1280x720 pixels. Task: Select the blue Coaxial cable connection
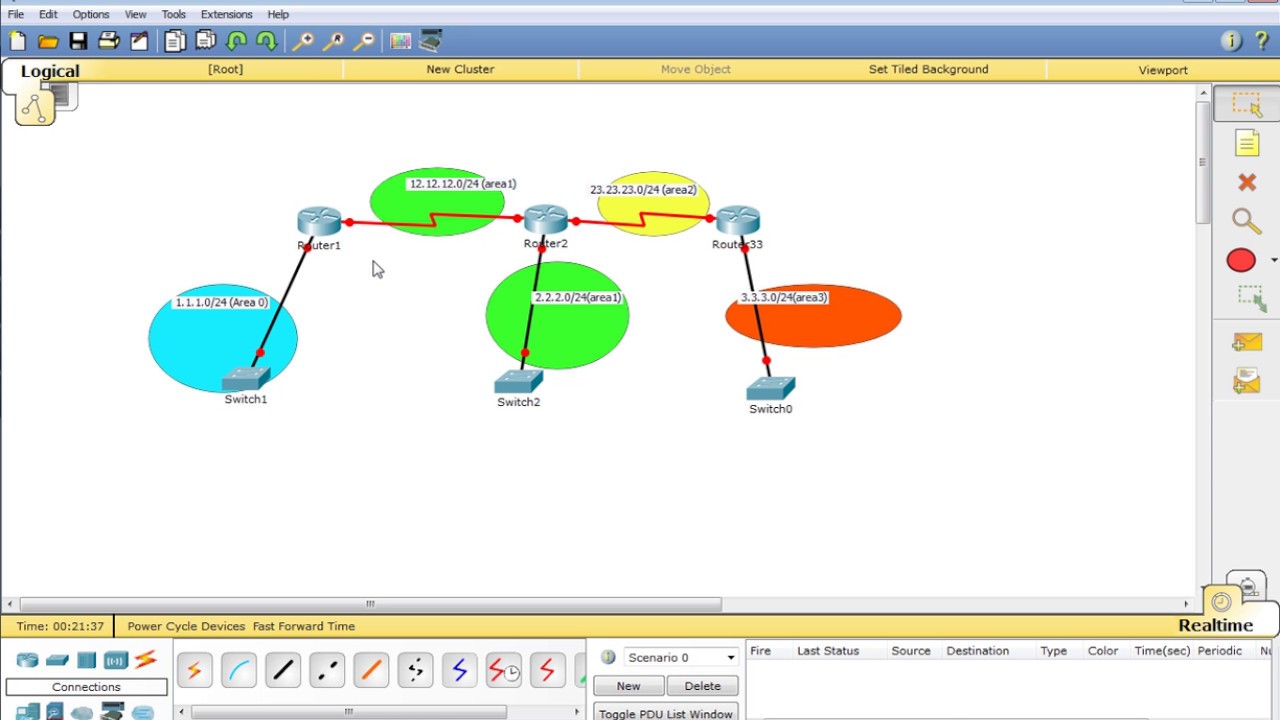[459, 671]
